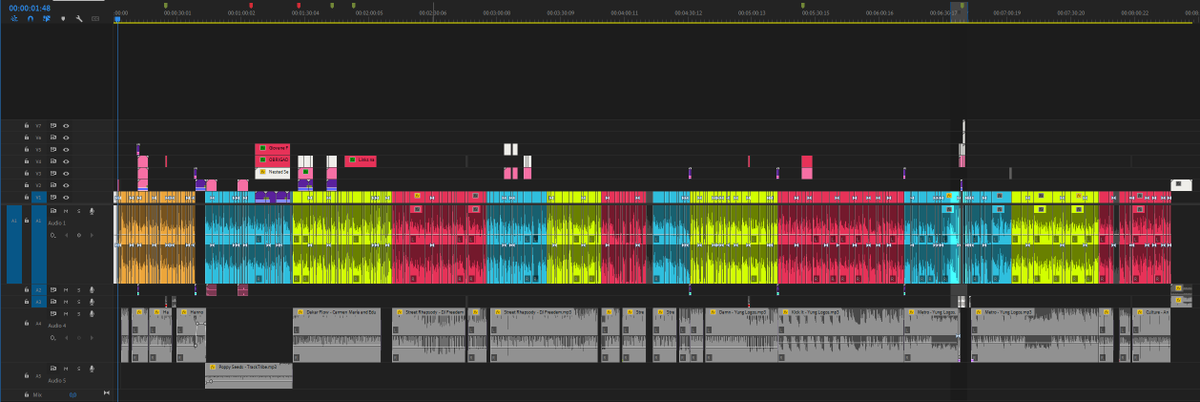Click Audio 1 show keyframes icon
The height and width of the screenshot is (402, 1200).
pos(53,235)
